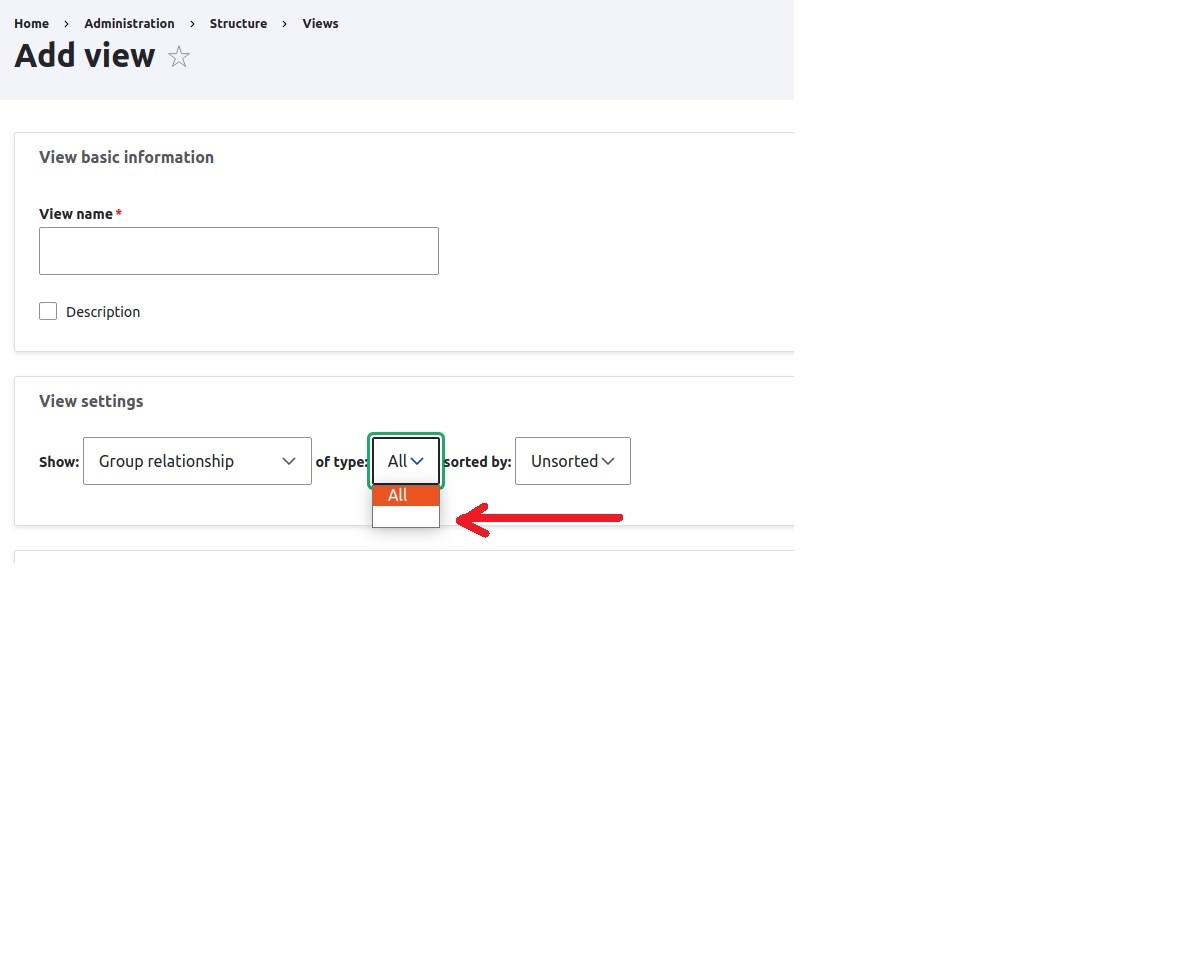Open the sorted by dropdown showing Unsorted
1187x979 pixels.
coord(572,461)
